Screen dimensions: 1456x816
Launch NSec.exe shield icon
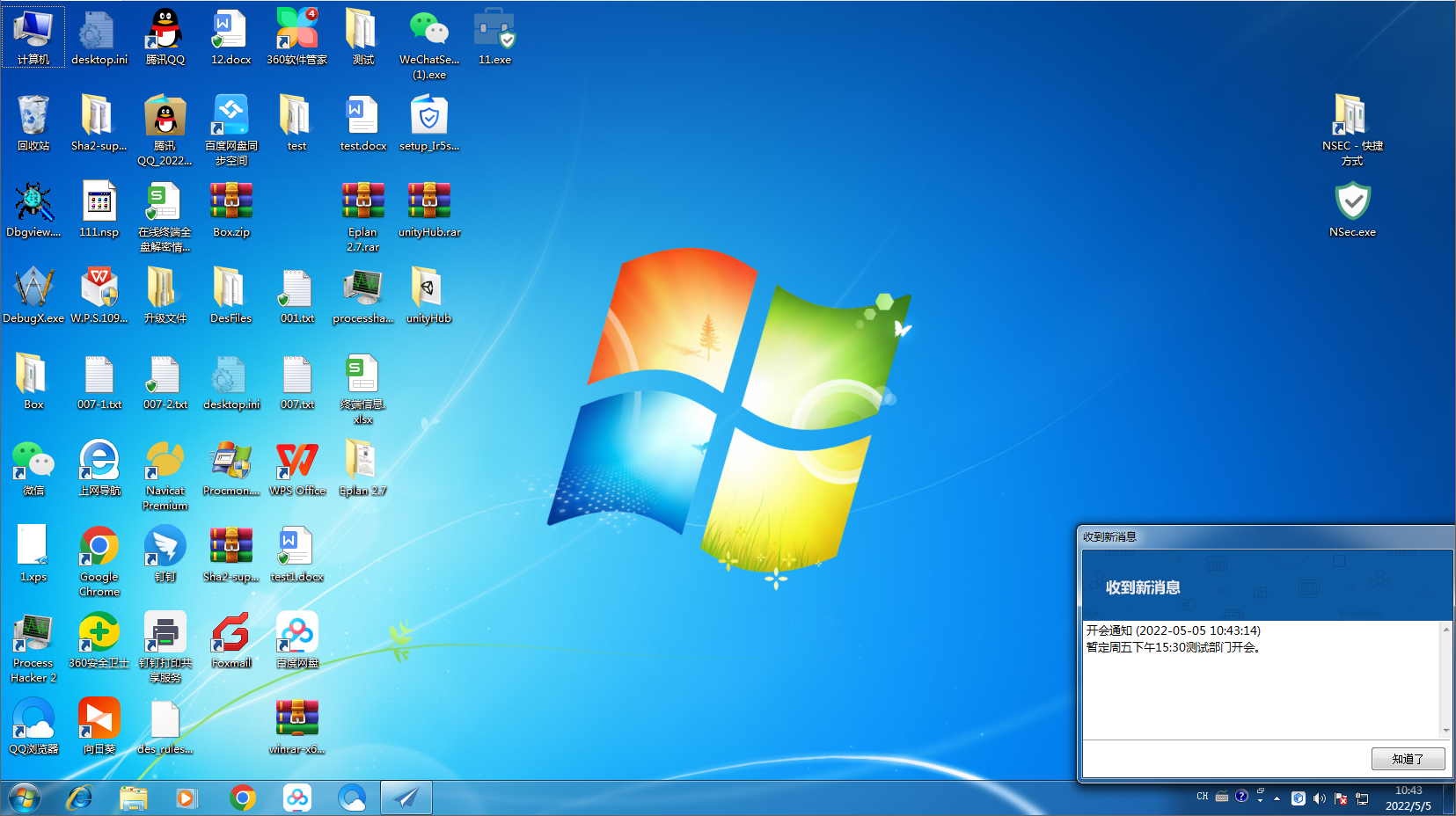(x=1352, y=209)
